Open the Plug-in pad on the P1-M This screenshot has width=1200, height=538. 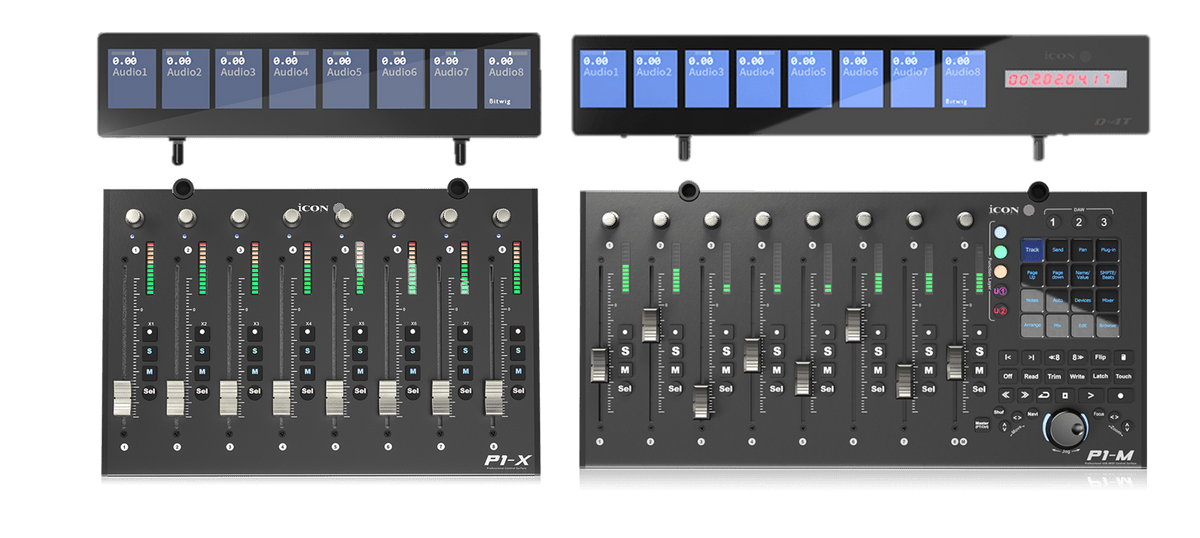(x=1108, y=250)
